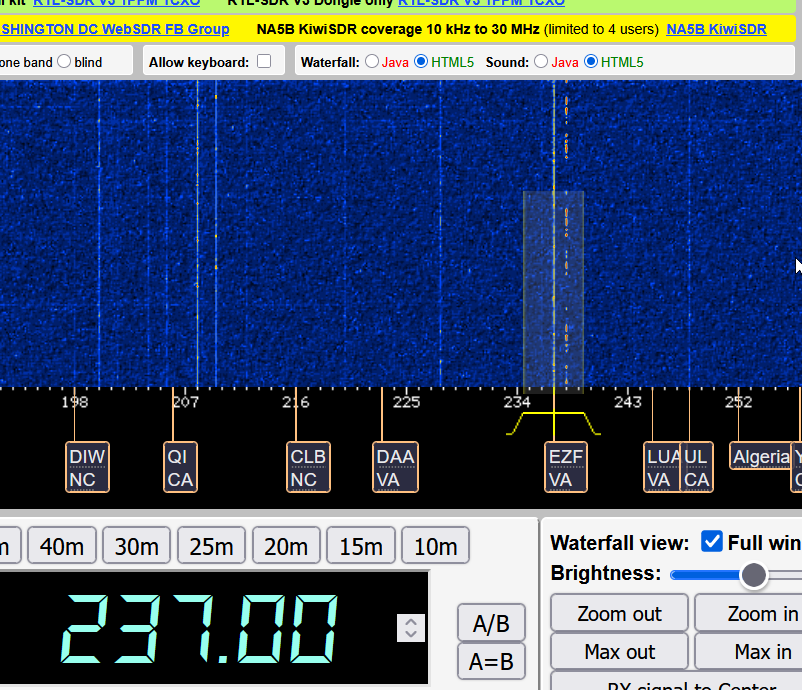Click the Algeria station label

(x=760, y=456)
